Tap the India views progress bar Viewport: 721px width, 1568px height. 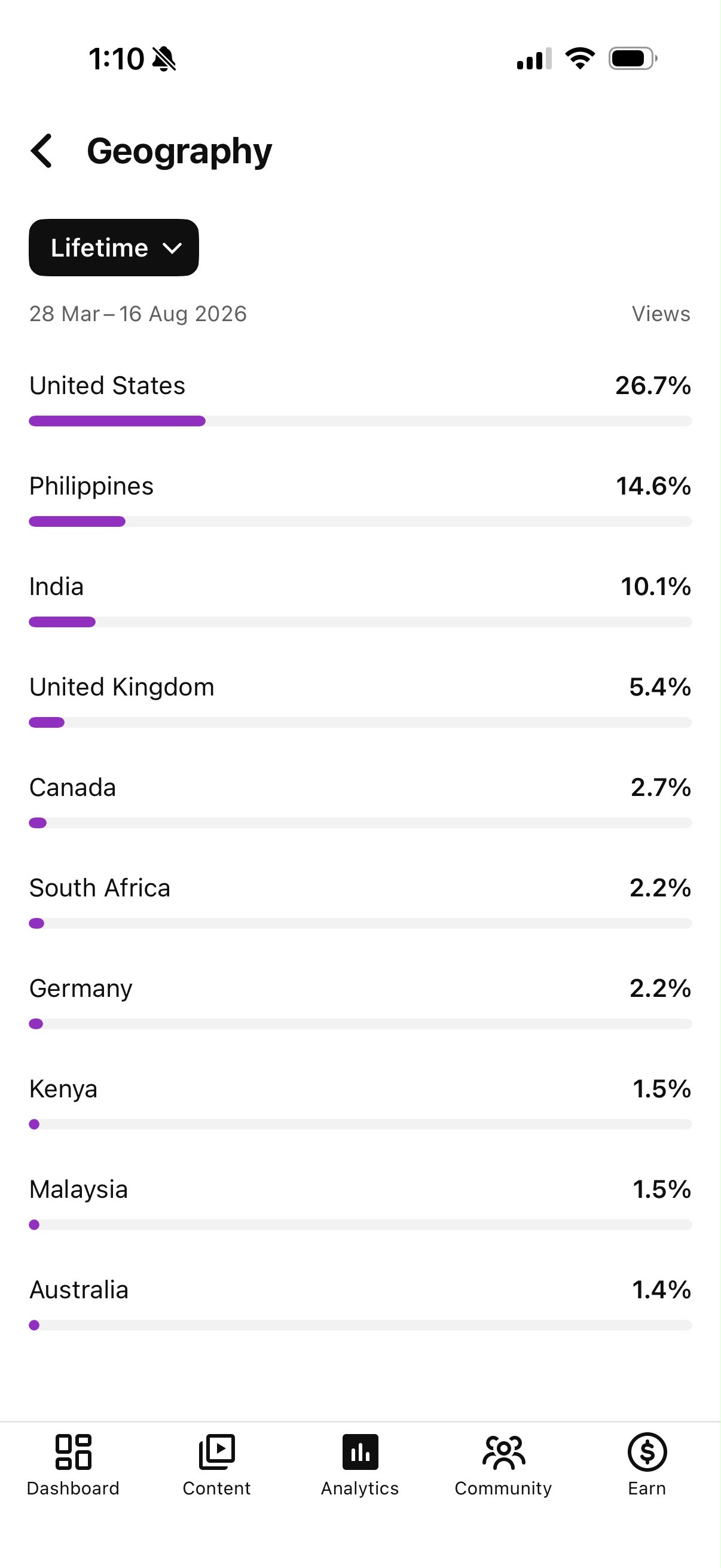pos(360,622)
